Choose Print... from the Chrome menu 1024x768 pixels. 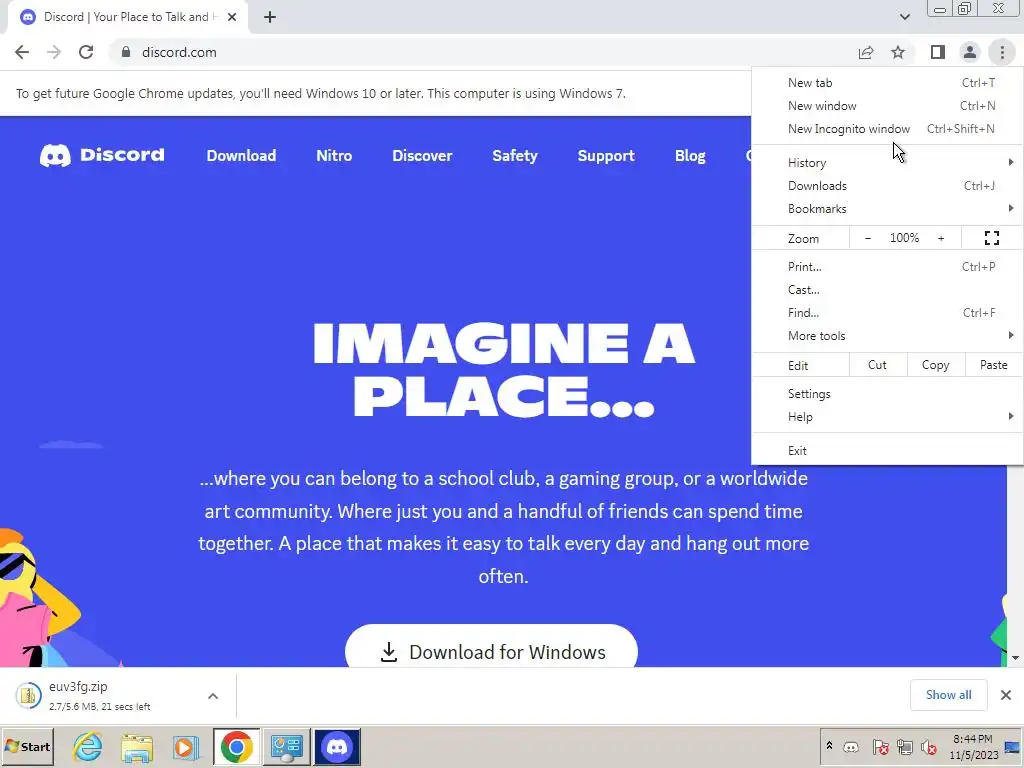887,266
